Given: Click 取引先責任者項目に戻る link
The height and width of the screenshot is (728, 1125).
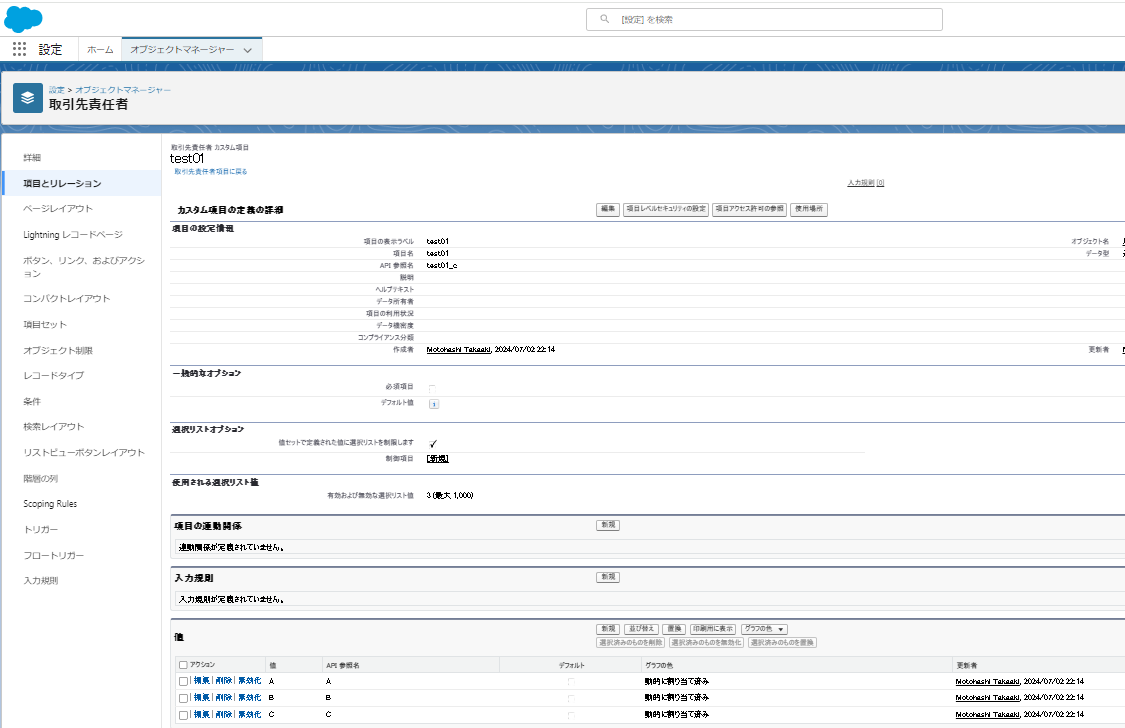Looking at the screenshot, I should pos(210,171).
